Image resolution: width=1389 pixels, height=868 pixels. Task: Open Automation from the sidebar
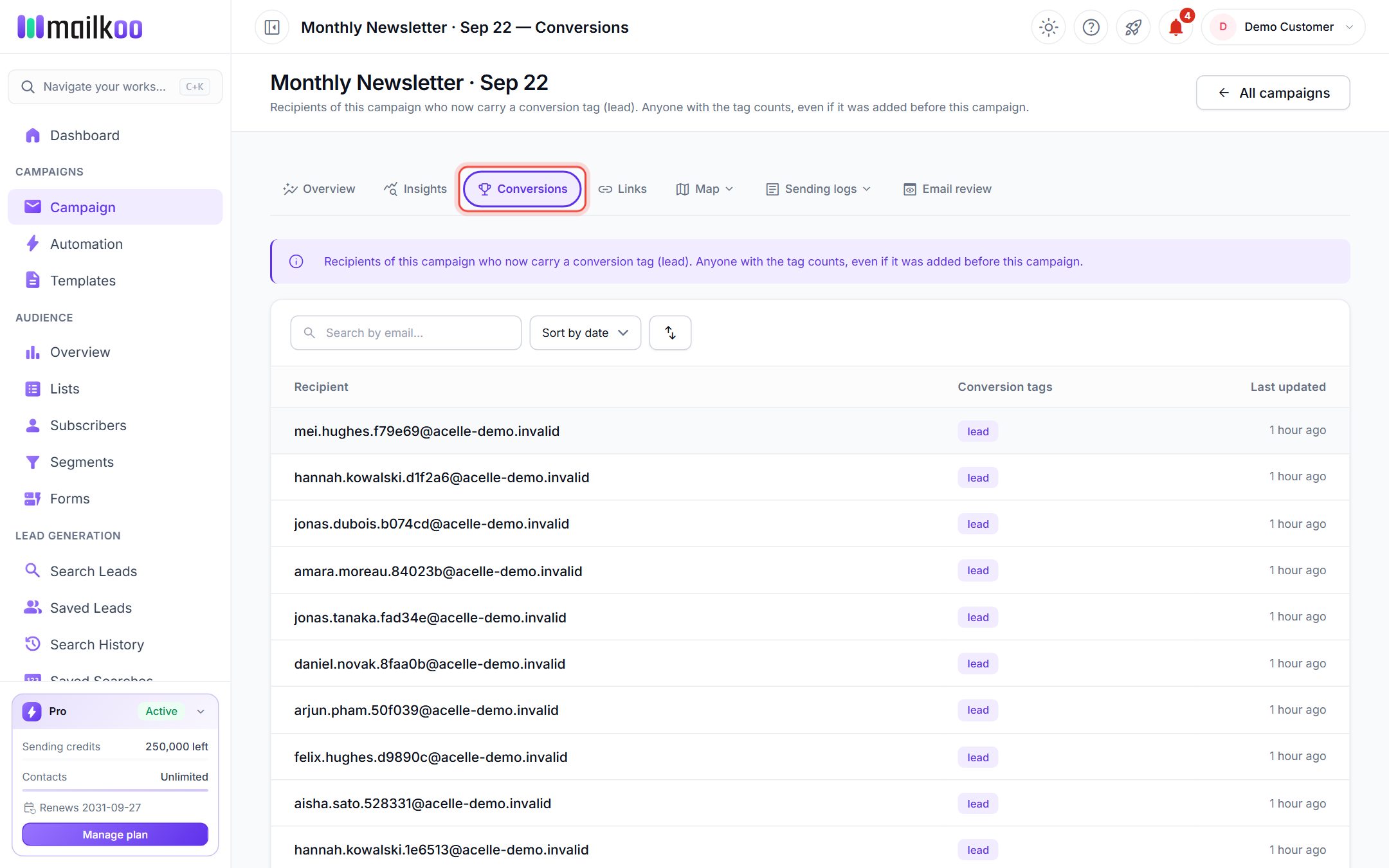tap(115, 244)
